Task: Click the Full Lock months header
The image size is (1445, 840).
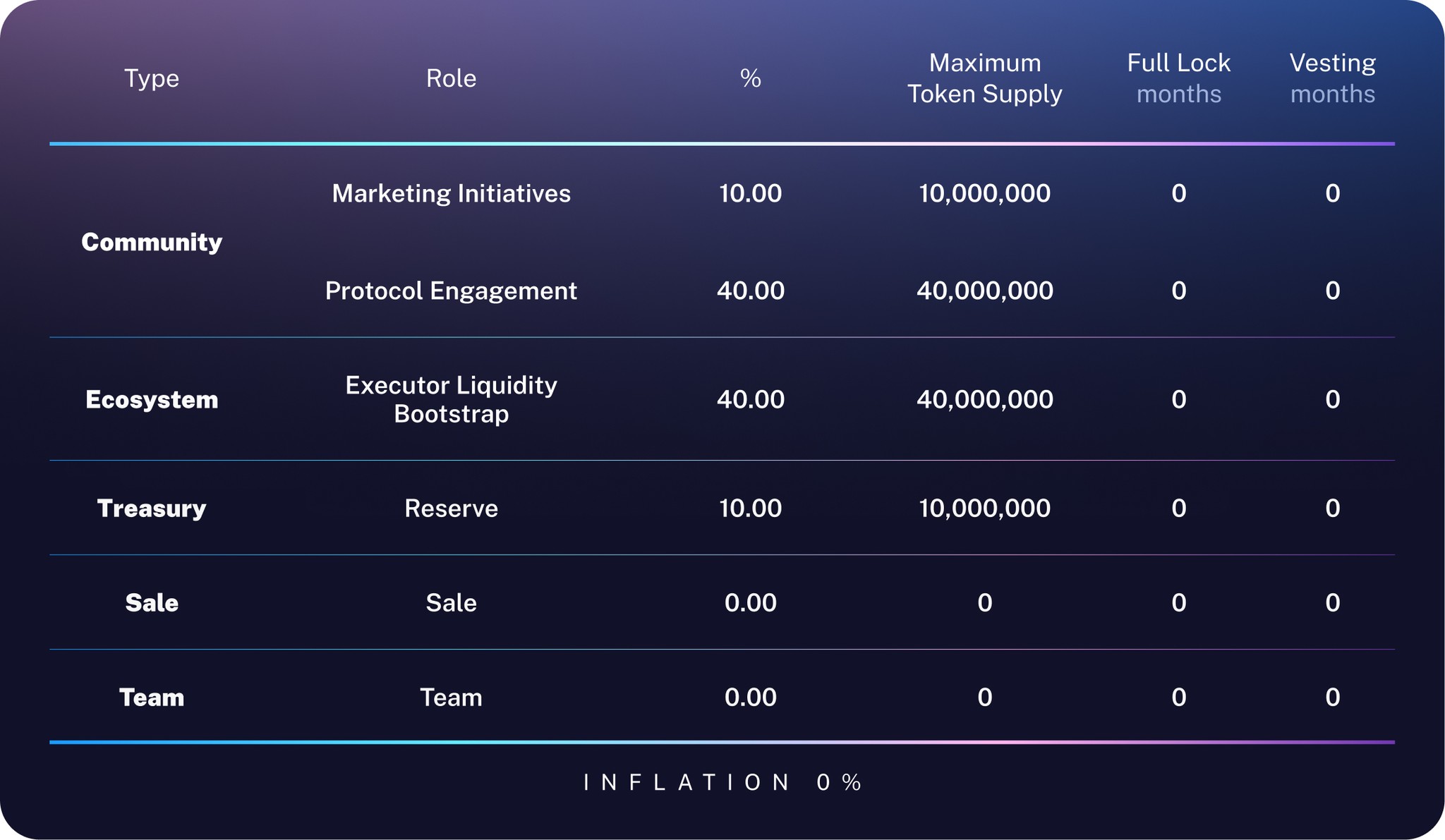Action: point(1178,78)
